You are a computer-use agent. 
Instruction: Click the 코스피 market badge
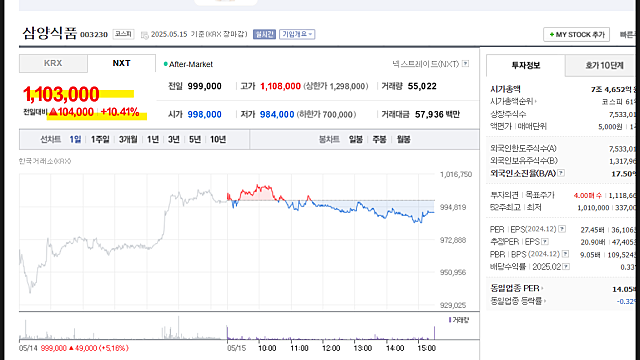(x=123, y=34)
